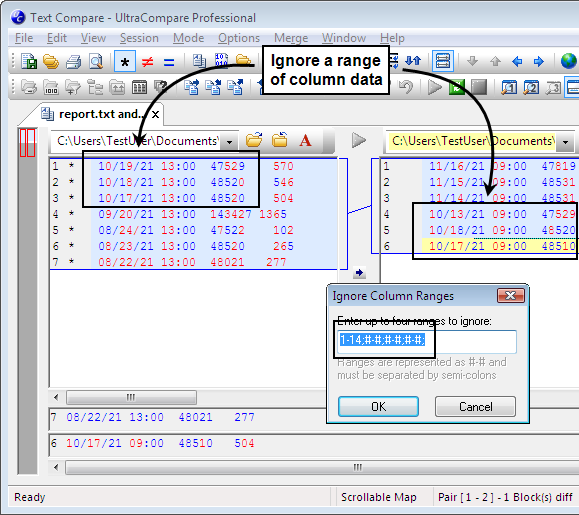The image size is (579, 515).
Task: Open the Help menu
Action: [x=392, y=38]
